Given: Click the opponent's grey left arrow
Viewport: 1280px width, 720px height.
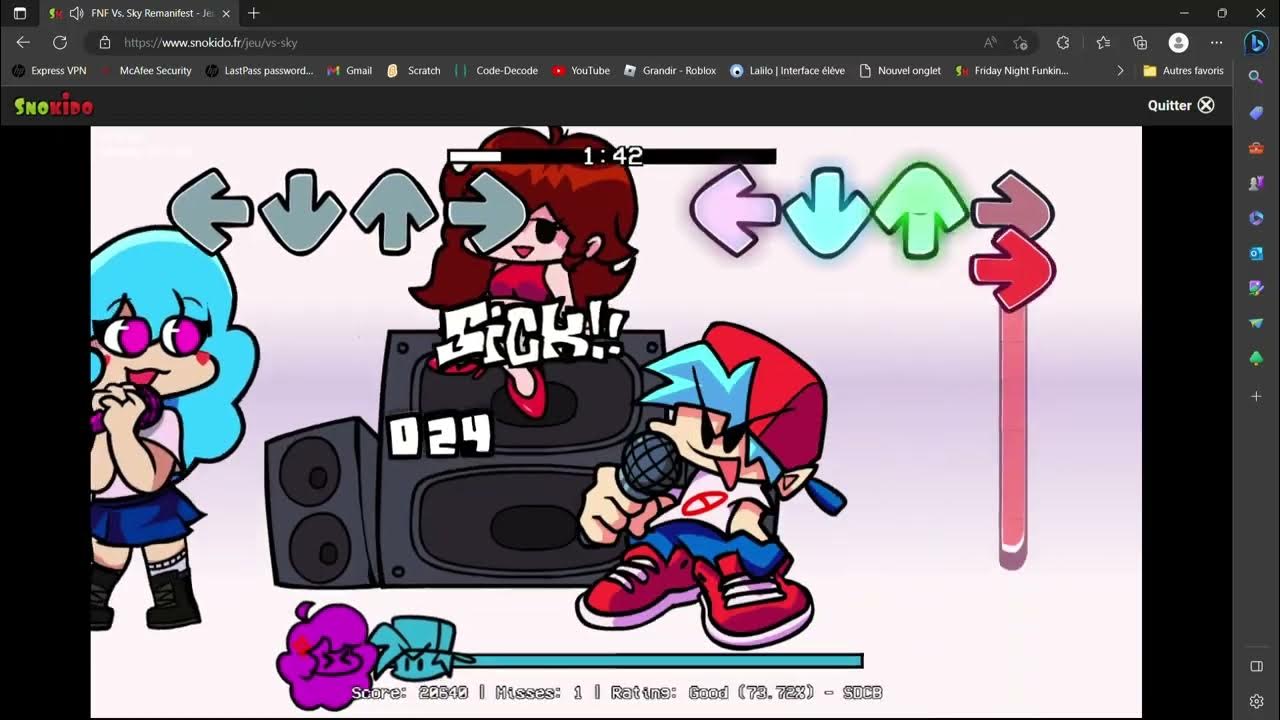Looking at the screenshot, I should tap(210, 211).
